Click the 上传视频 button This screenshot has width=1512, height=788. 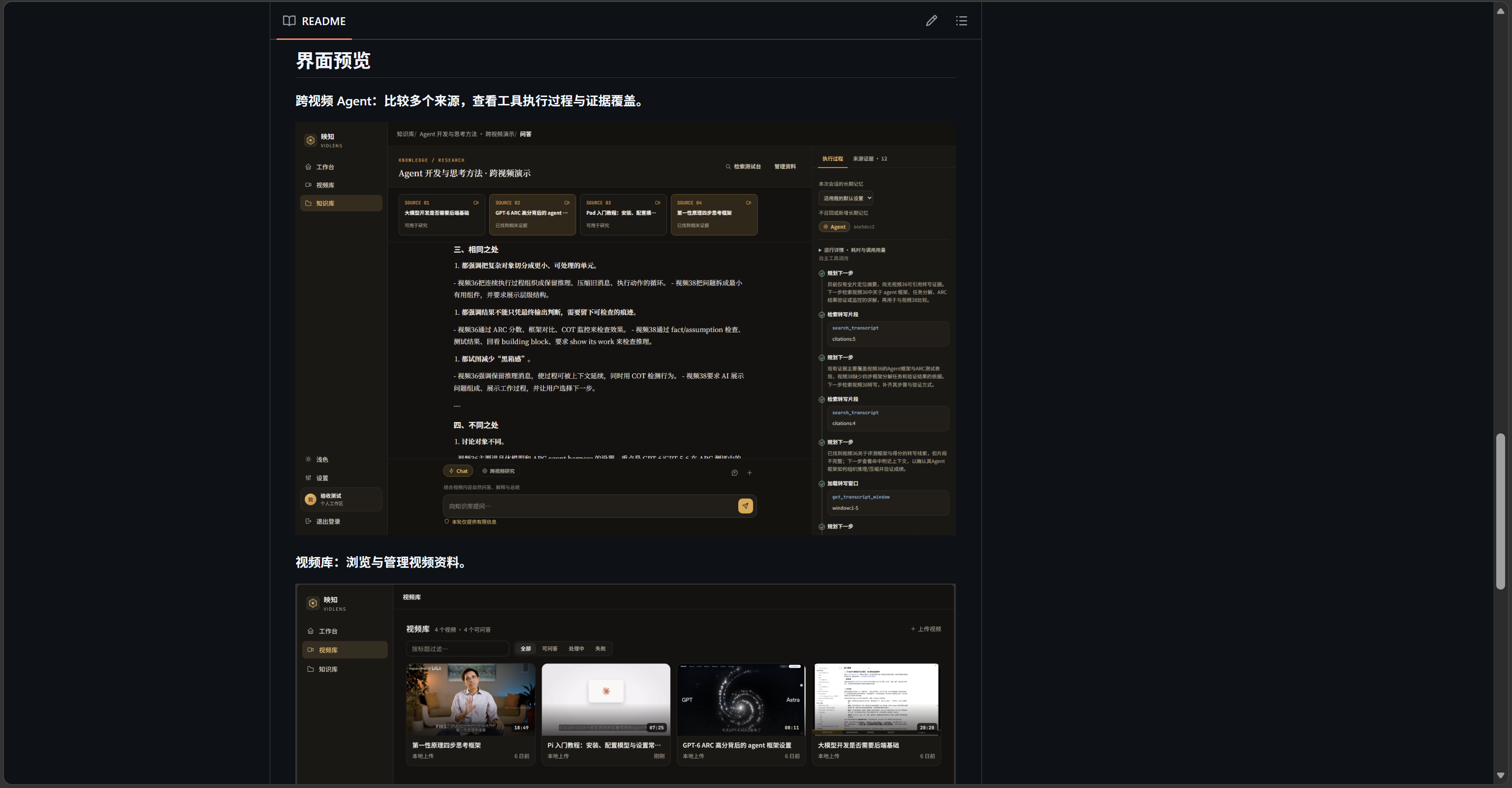pos(926,629)
